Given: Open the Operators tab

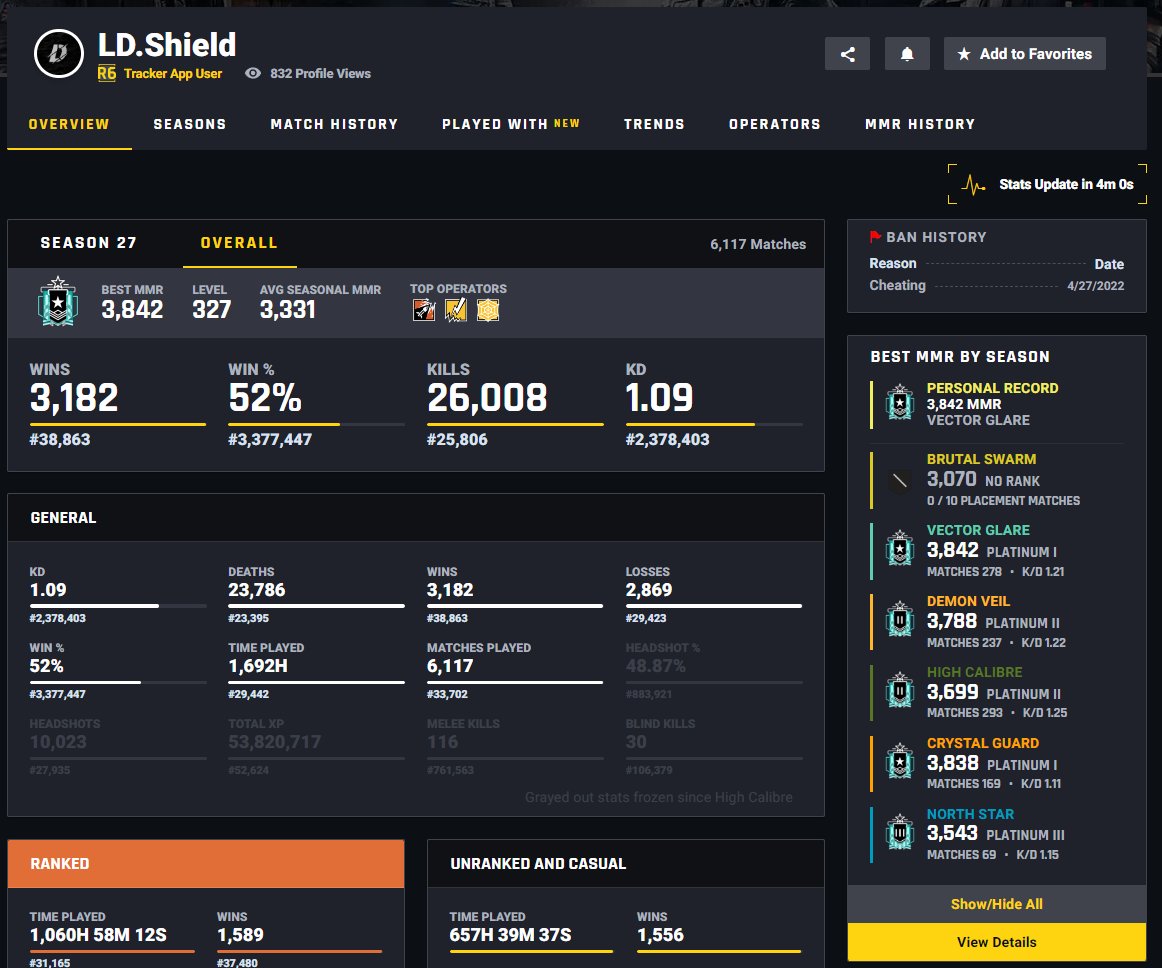Looking at the screenshot, I should (x=775, y=124).
